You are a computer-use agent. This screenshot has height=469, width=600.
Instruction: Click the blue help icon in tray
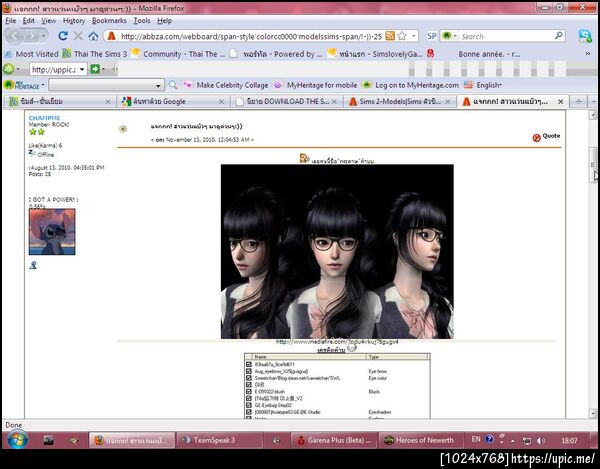coord(489,439)
